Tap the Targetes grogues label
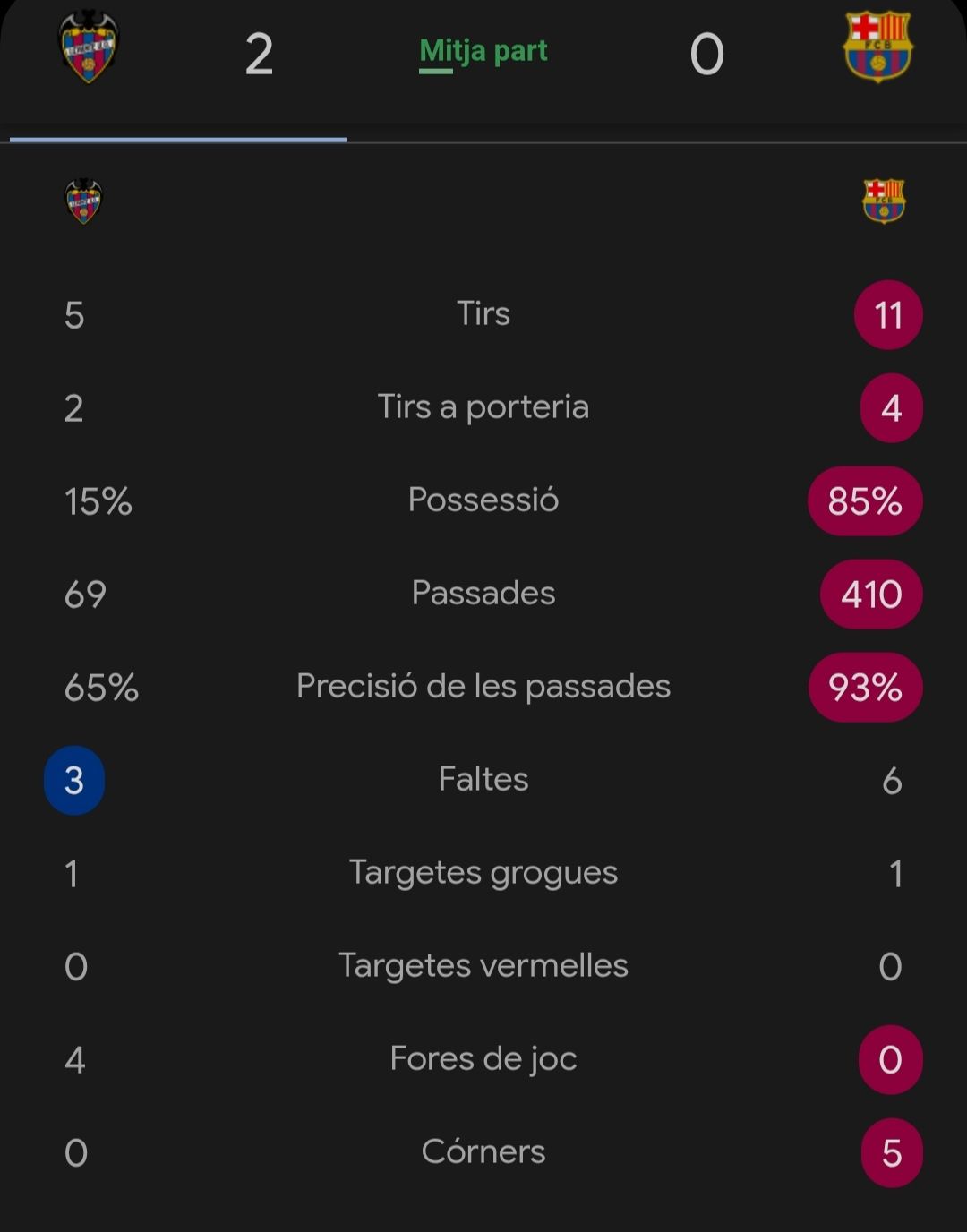Screen dimensions: 967x1232 pos(483,873)
